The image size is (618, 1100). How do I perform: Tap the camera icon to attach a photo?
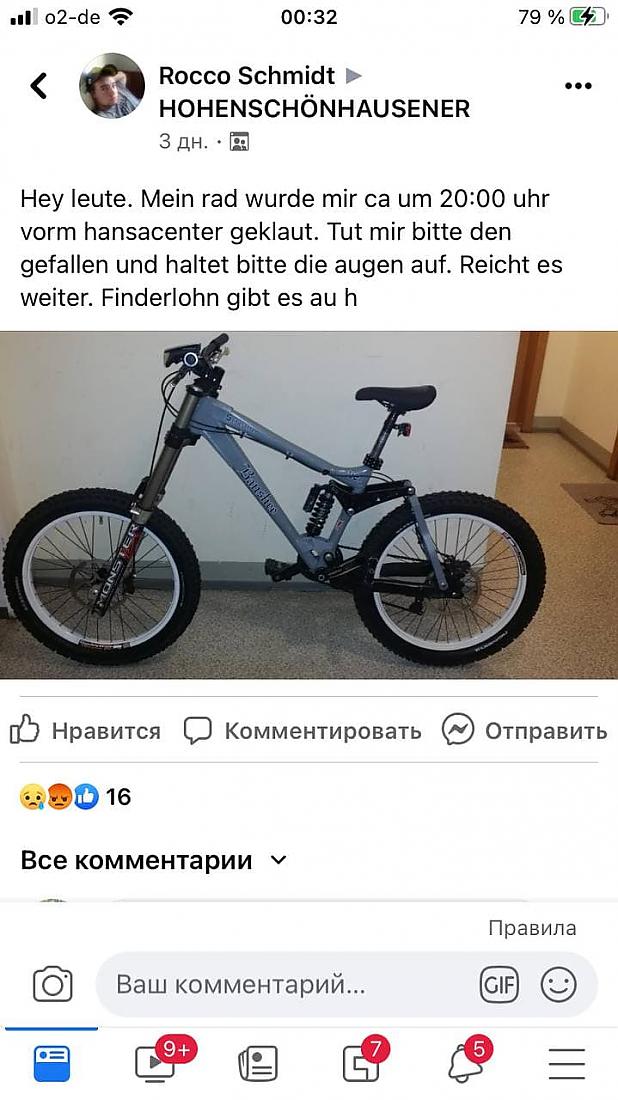[53, 984]
